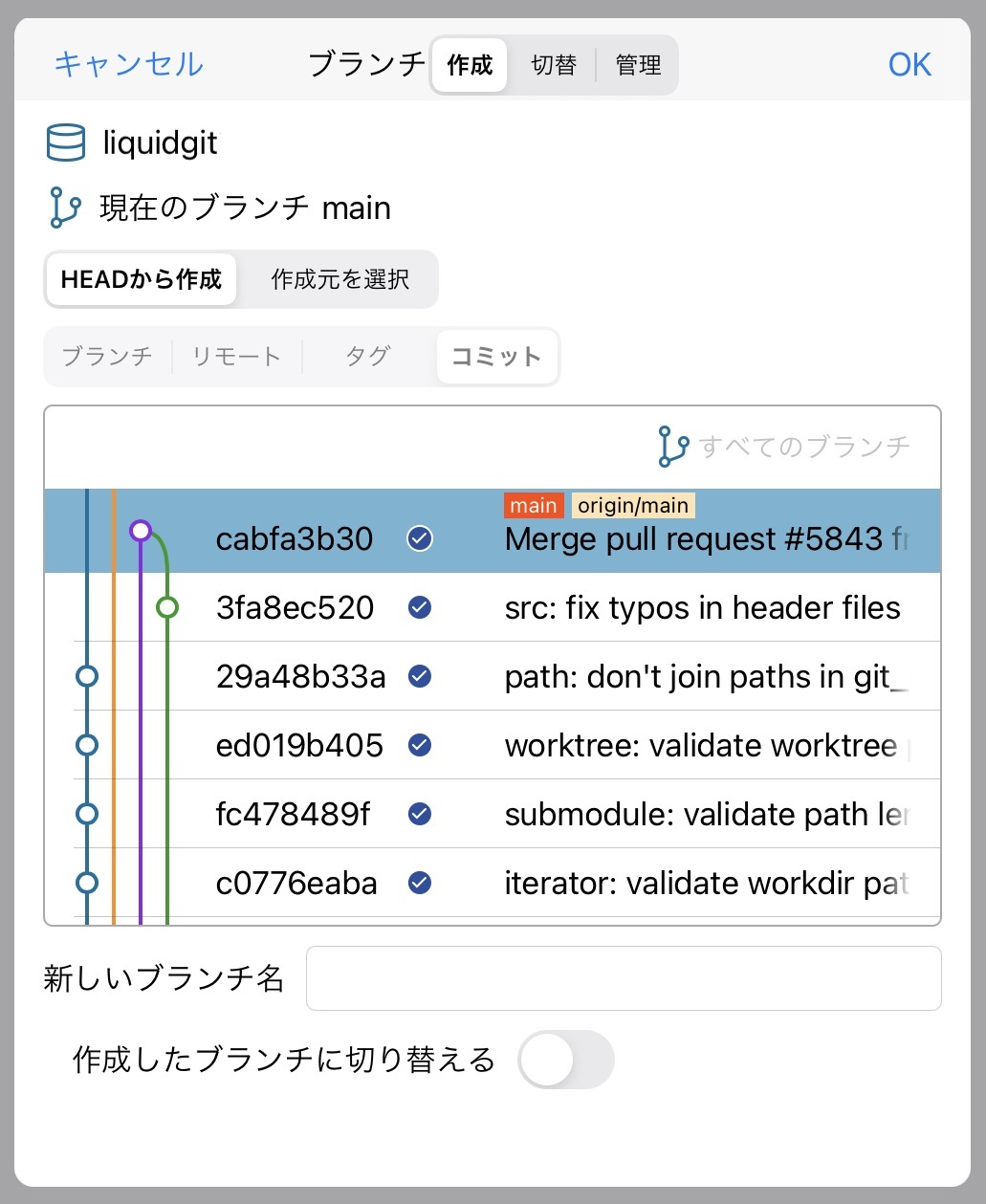
Task: Switch to the 管理 tab
Action: tap(638, 65)
